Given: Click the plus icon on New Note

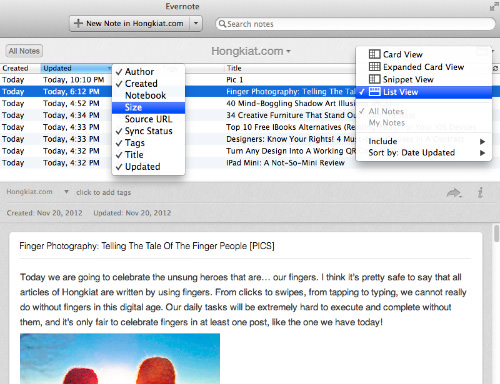Looking at the screenshot, I should point(78,23).
